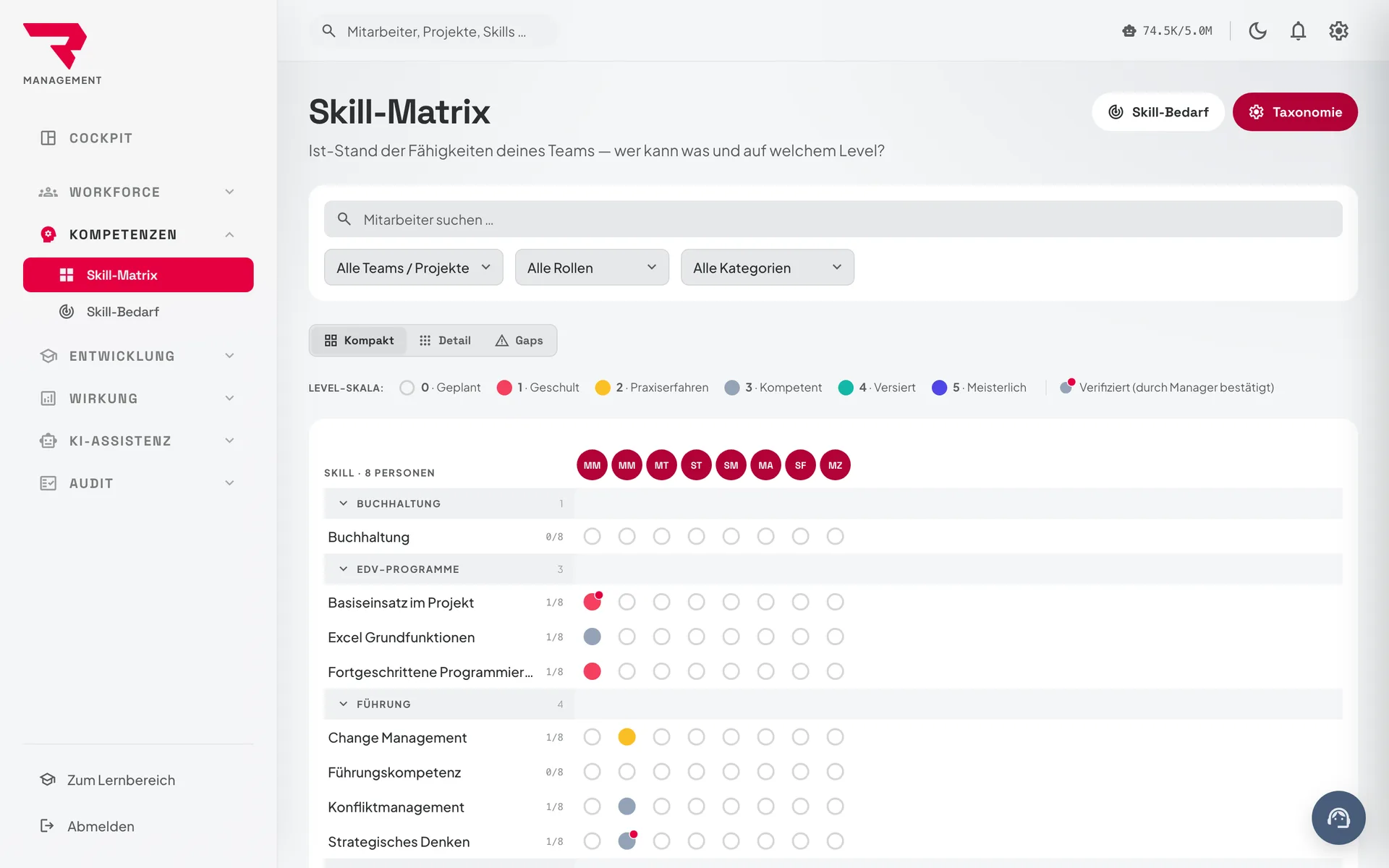Click gray level dot in Konfliktmanagement
This screenshot has width=1389, height=868.
pos(626,807)
